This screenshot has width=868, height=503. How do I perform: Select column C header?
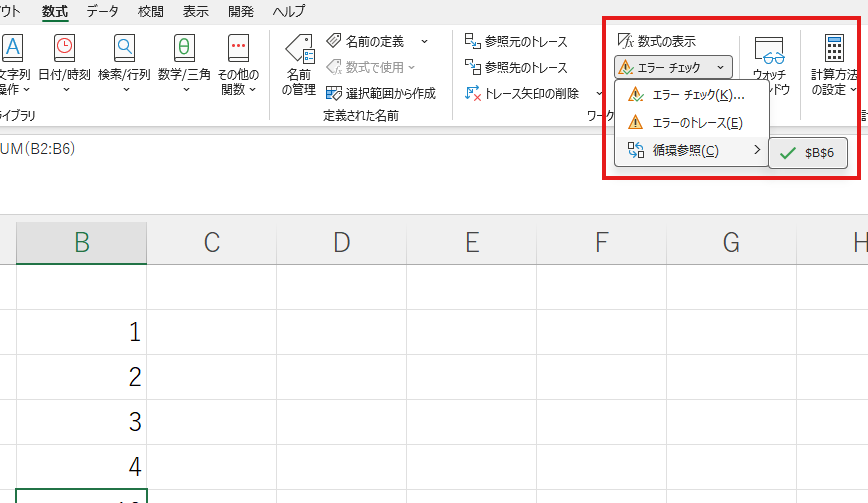[x=211, y=243]
